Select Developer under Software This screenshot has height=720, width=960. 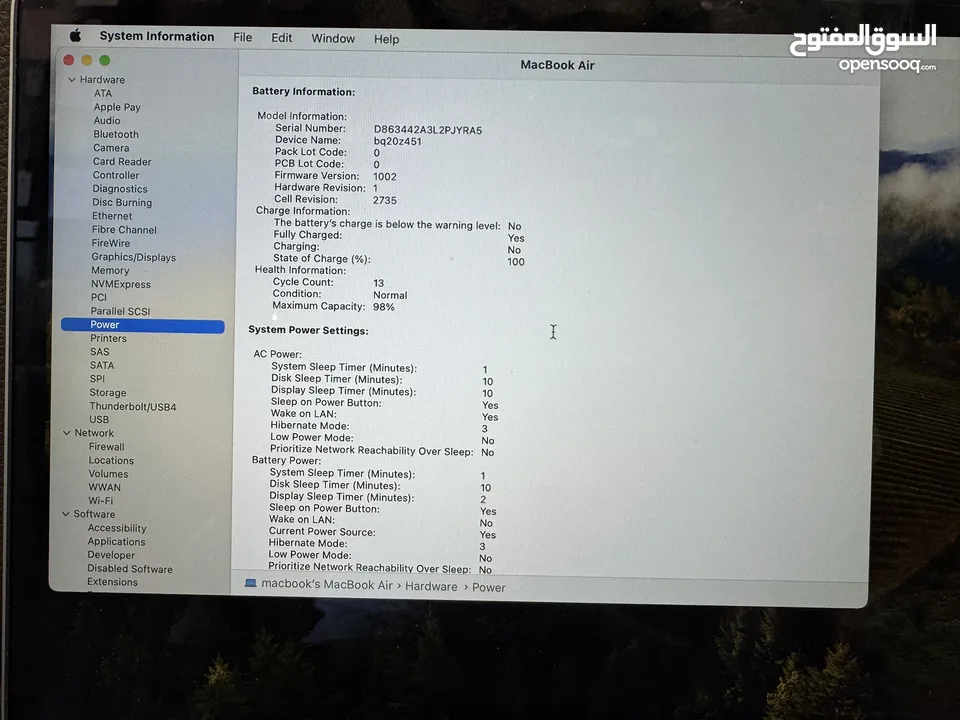[111, 555]
